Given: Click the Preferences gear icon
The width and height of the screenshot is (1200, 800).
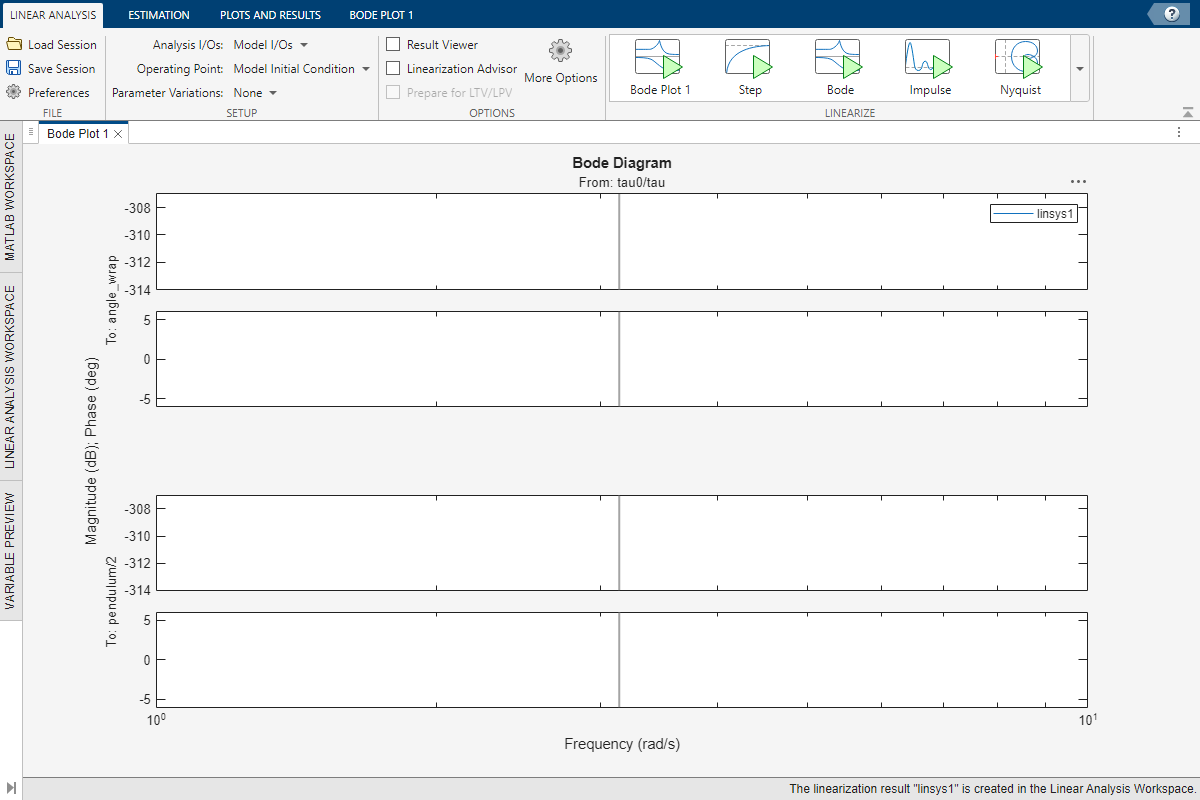Looking at the screenshot, I should (16, 92).
